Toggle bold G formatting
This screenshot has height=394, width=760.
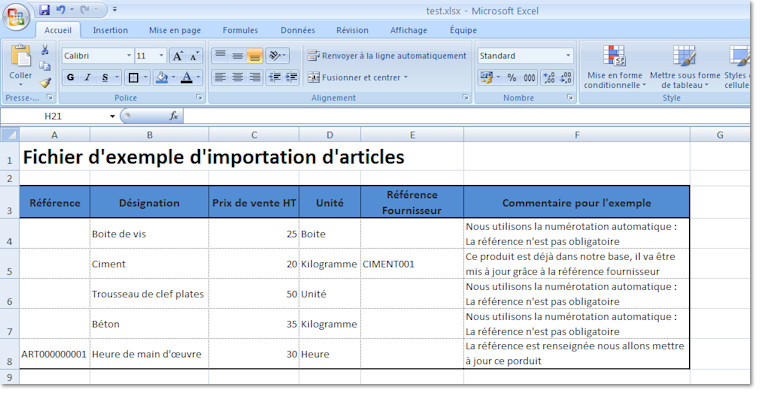(71, 78)
